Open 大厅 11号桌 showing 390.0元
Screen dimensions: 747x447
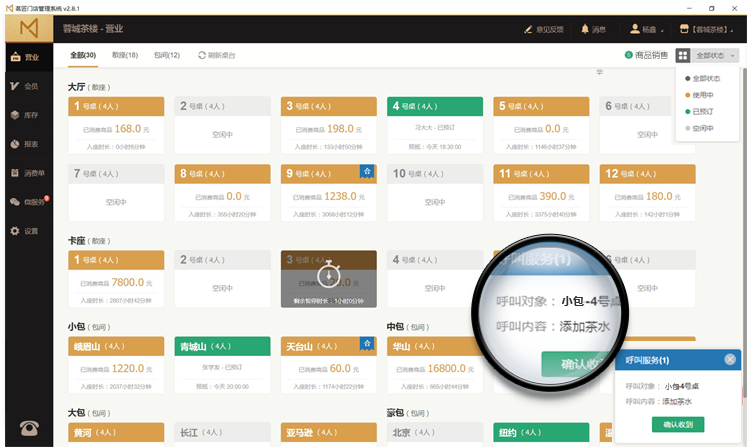[x=541, y=193]
